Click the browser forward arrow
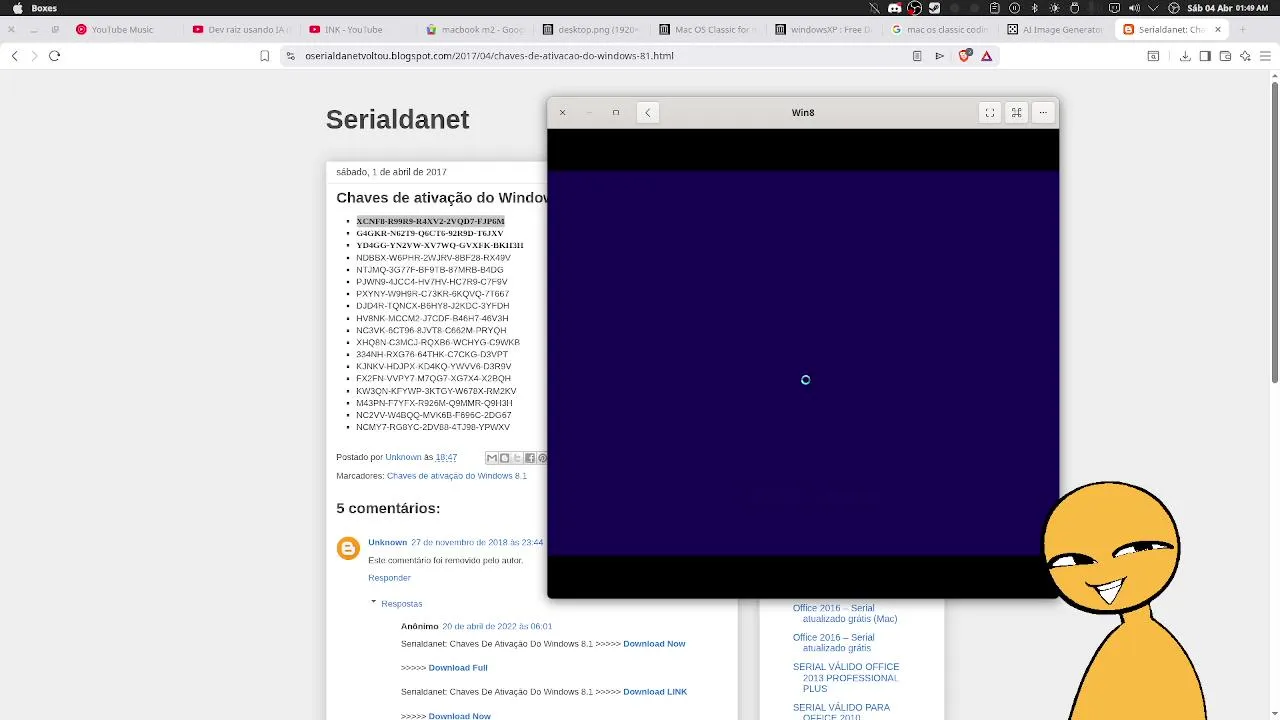 (34, 56)
